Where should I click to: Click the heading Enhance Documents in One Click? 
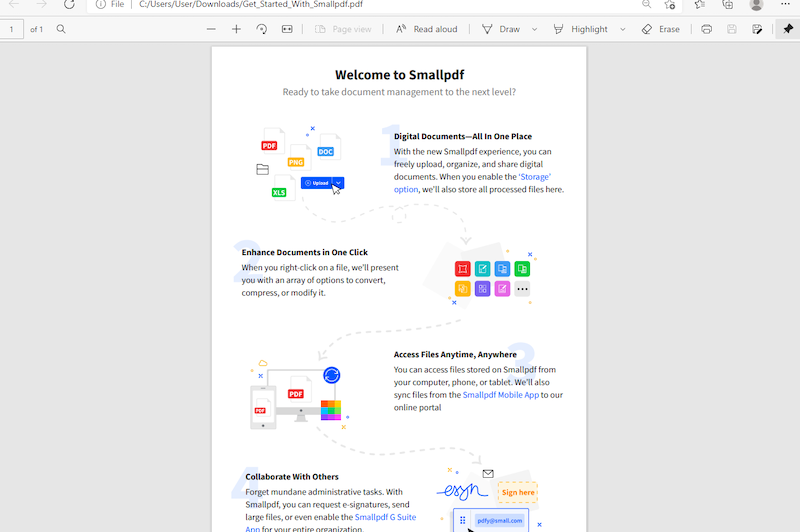click(x=305, y=252)
